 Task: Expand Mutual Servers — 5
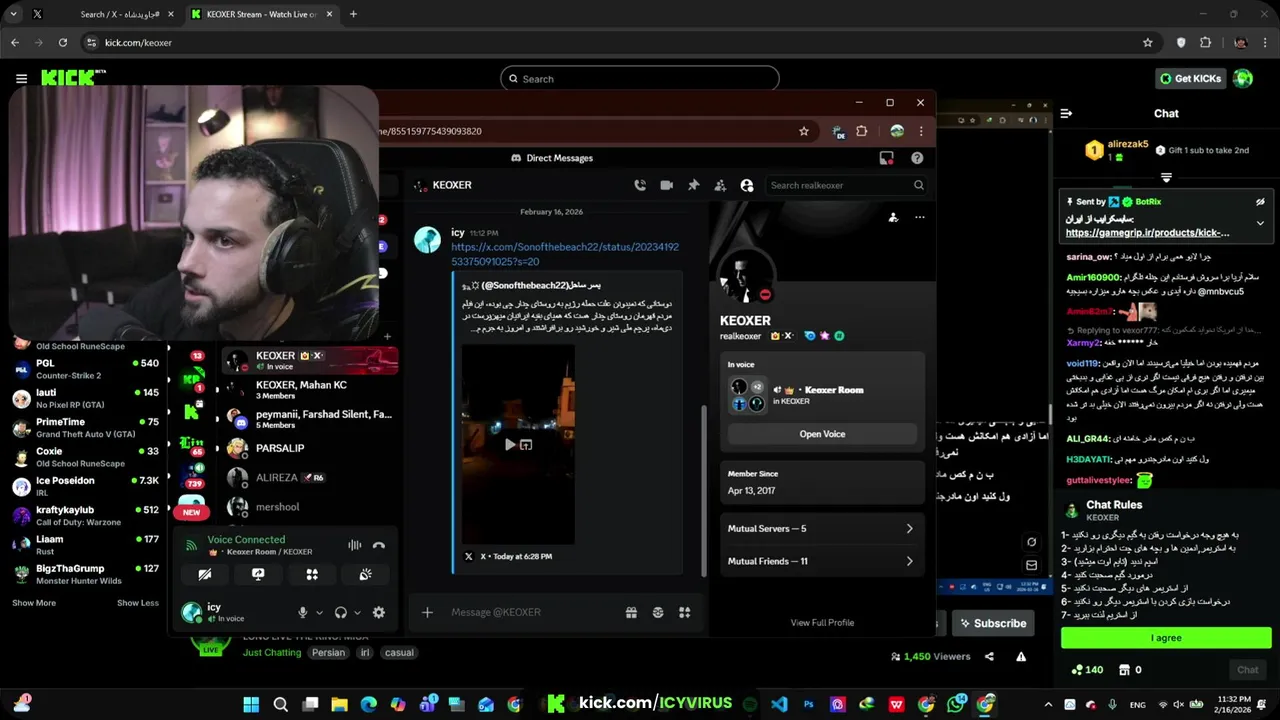coord(820,528)
